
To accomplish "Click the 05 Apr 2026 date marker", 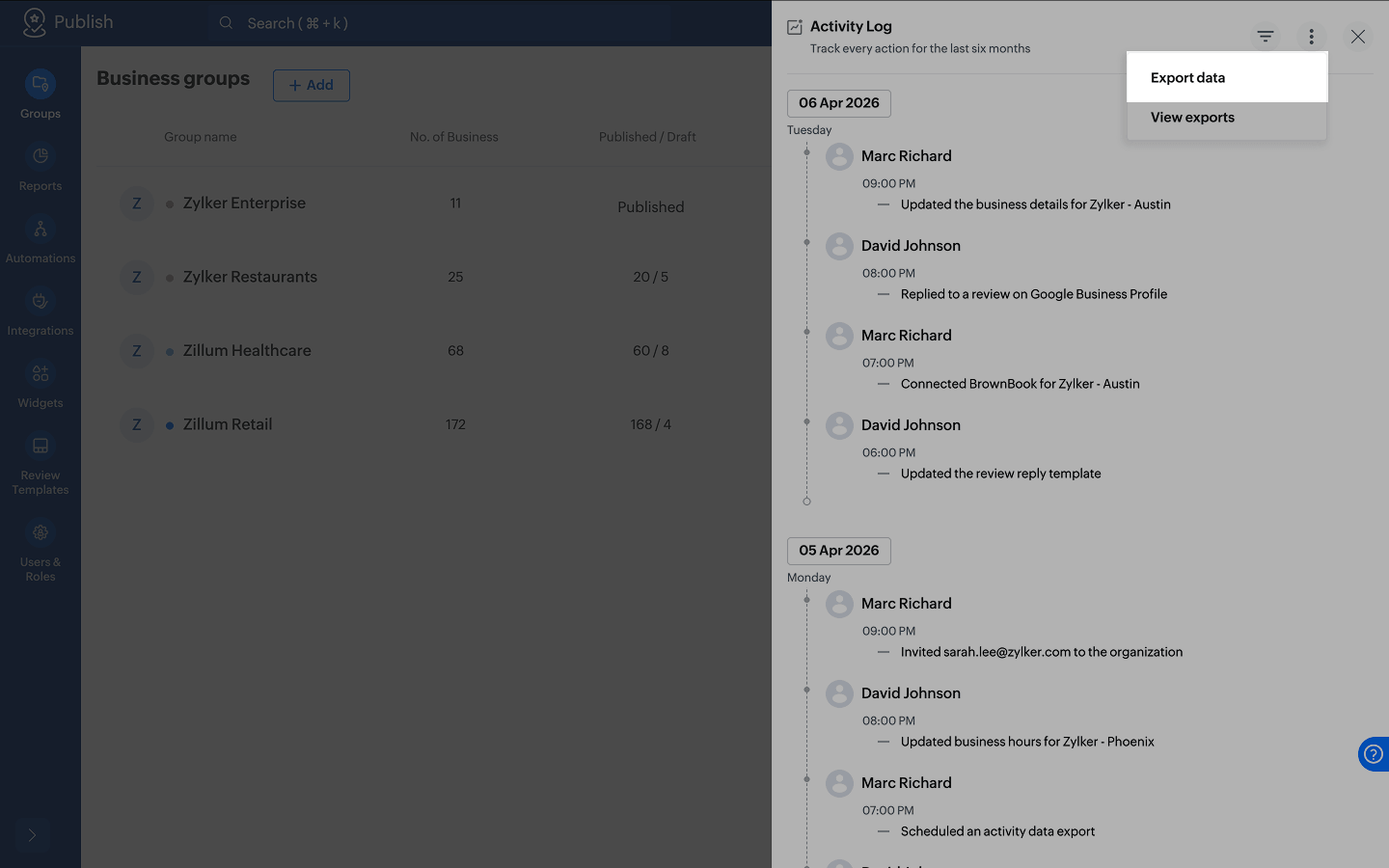I will [x=839, y=551].
